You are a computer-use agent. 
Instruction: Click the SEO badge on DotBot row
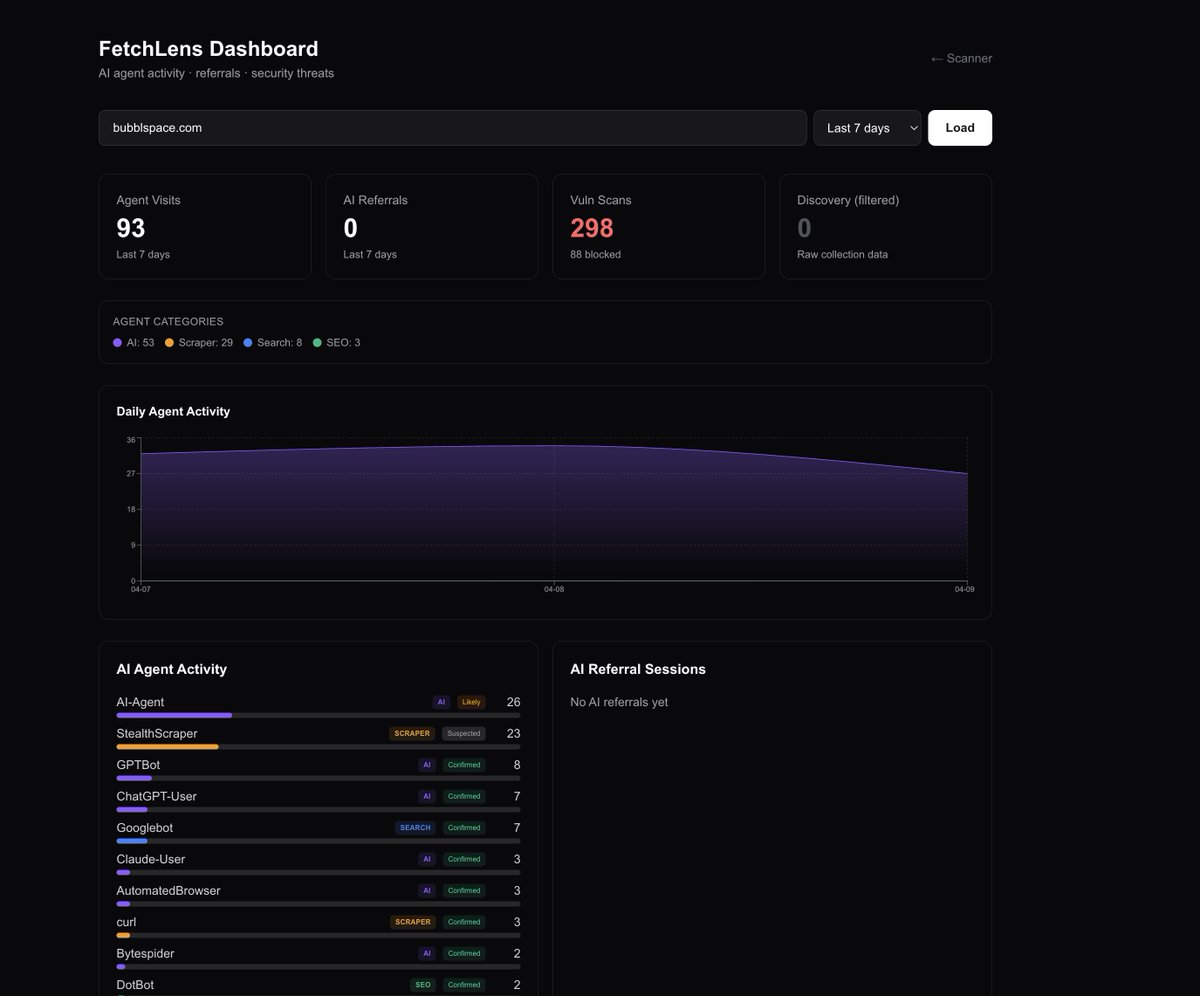(x=423, y=985)
